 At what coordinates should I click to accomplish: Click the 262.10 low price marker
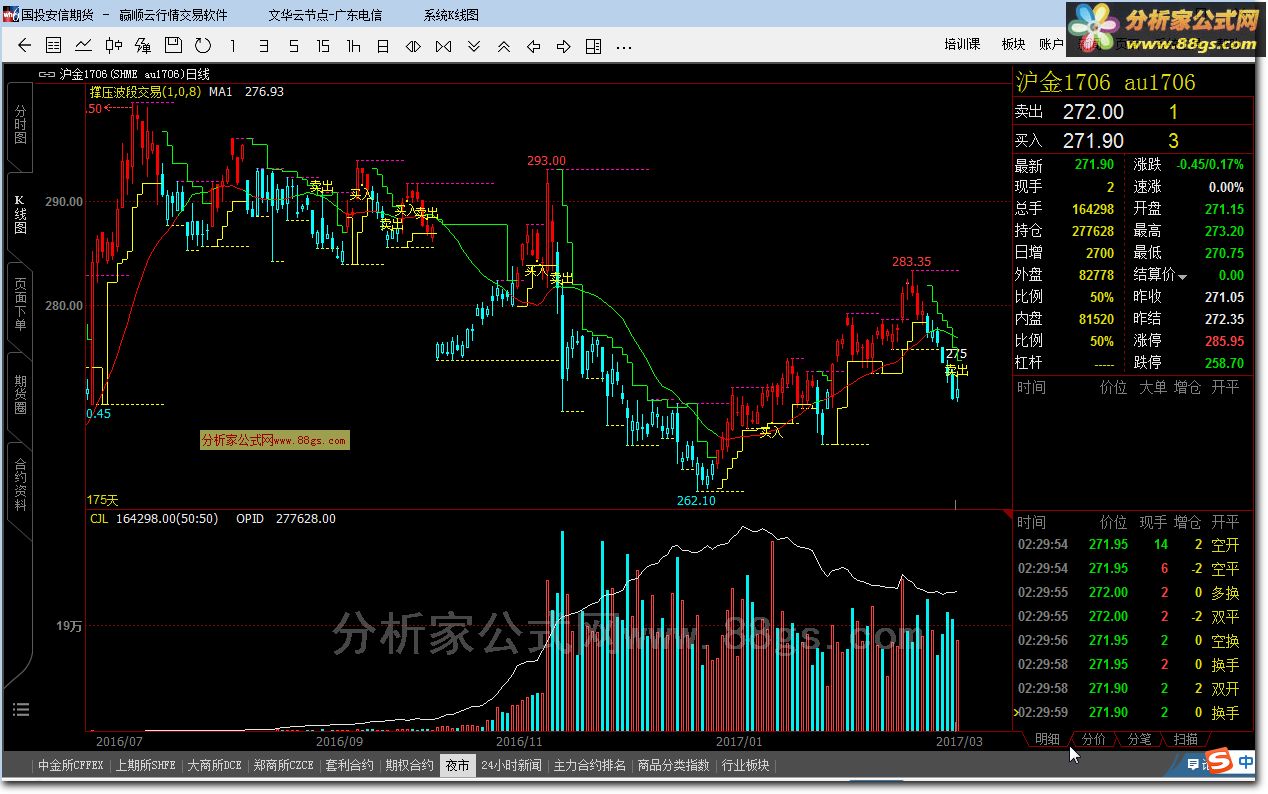[696, 500]
